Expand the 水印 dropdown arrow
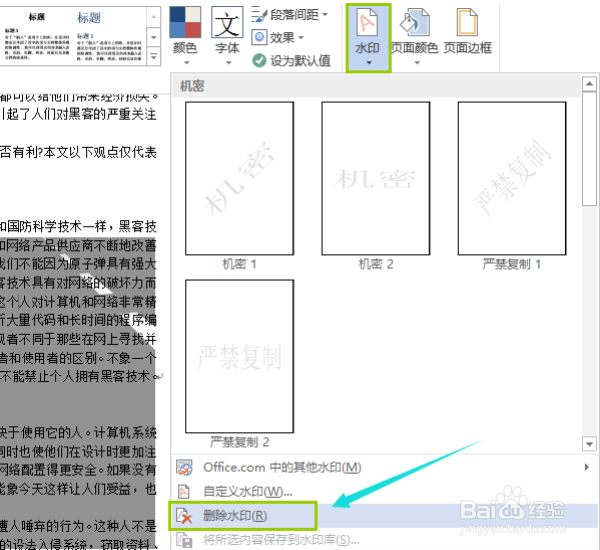The width and height of the screenshot is (600, 550). 368,62
